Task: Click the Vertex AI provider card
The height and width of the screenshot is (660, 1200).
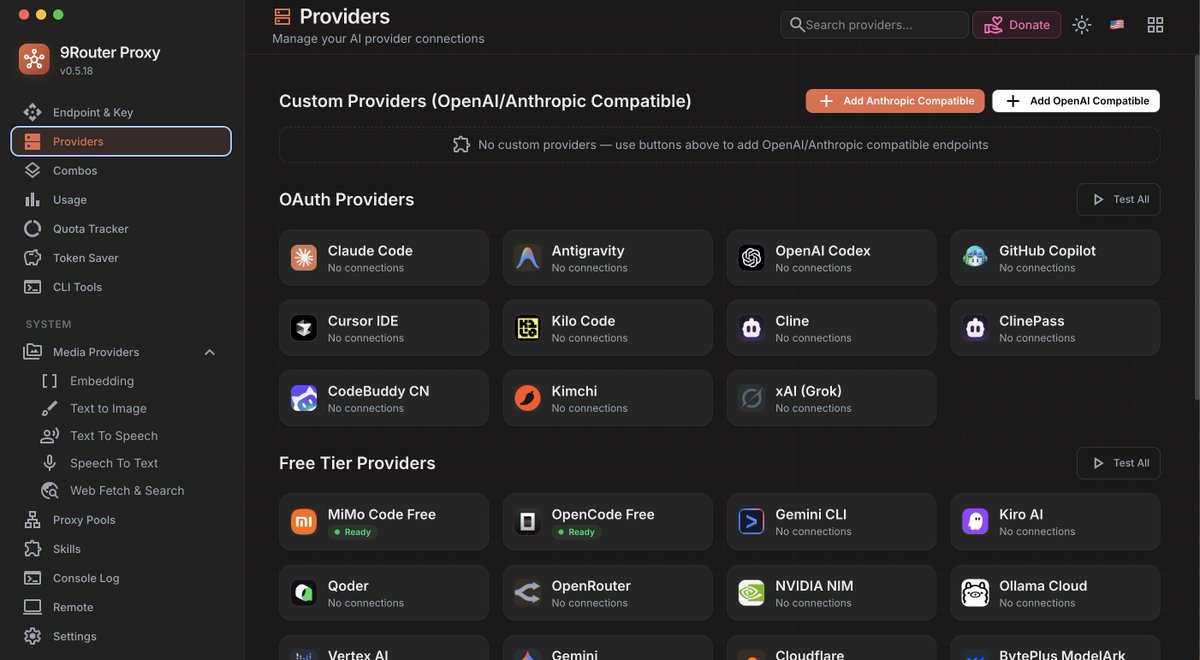Action: (x=384, y=648)
